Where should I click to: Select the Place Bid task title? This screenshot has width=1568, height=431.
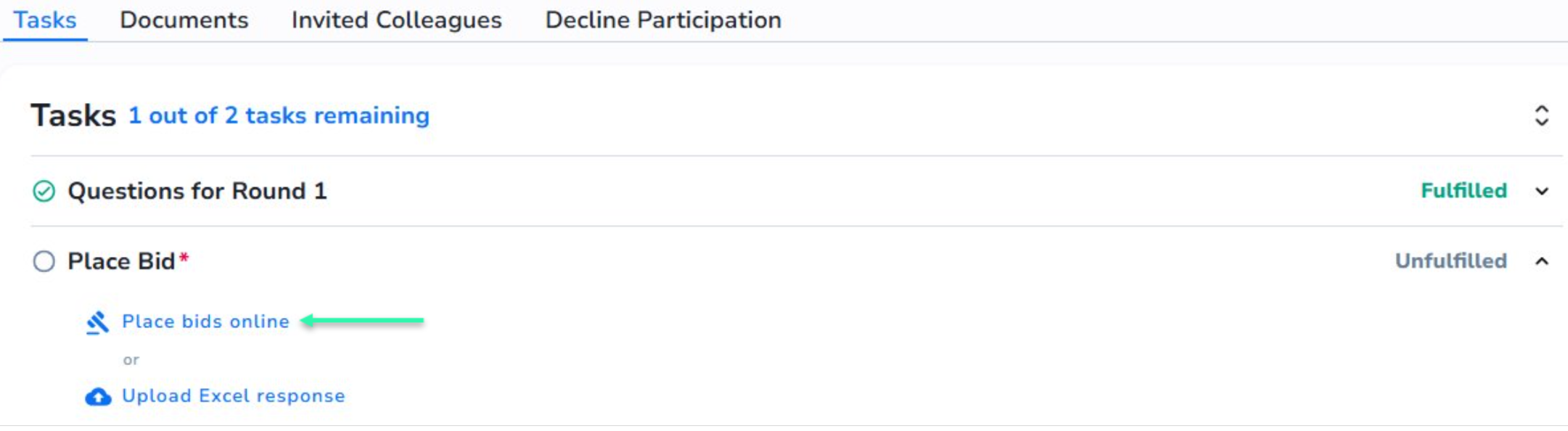click(x=121, y=261)
